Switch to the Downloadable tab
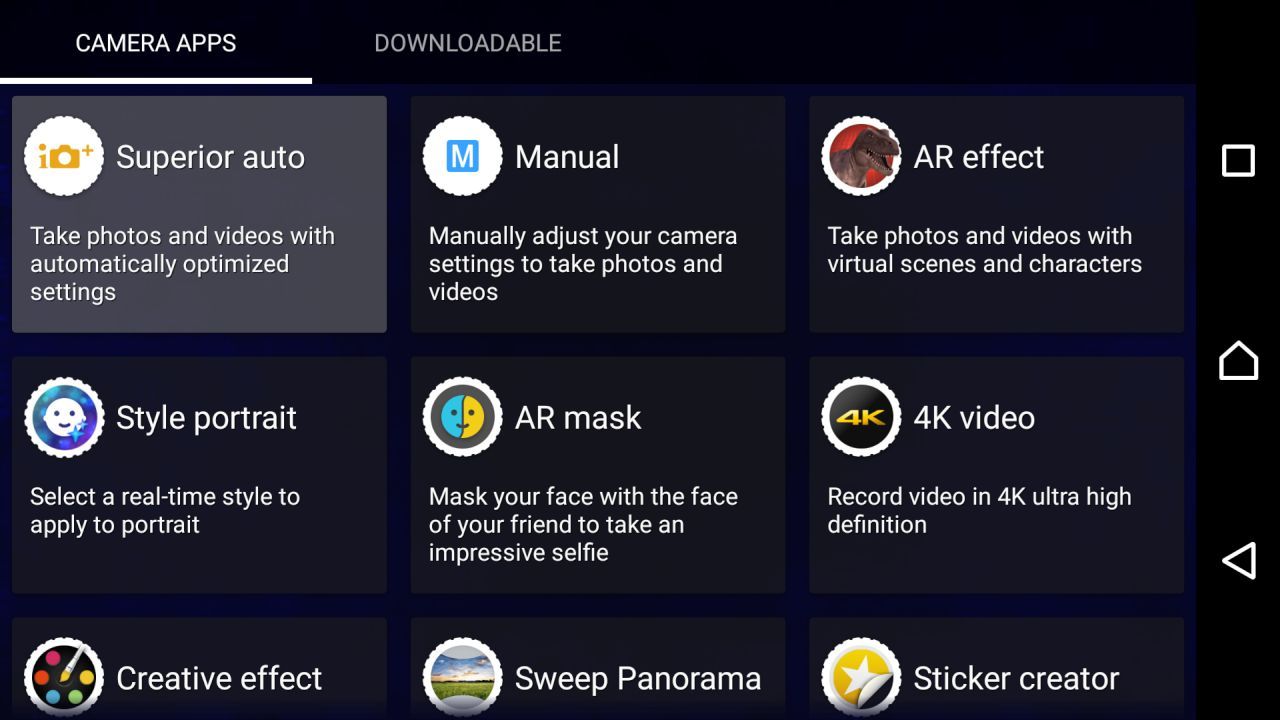This screenshot has width=1280, height=720. pyautogui.click(x=467, y=43)
